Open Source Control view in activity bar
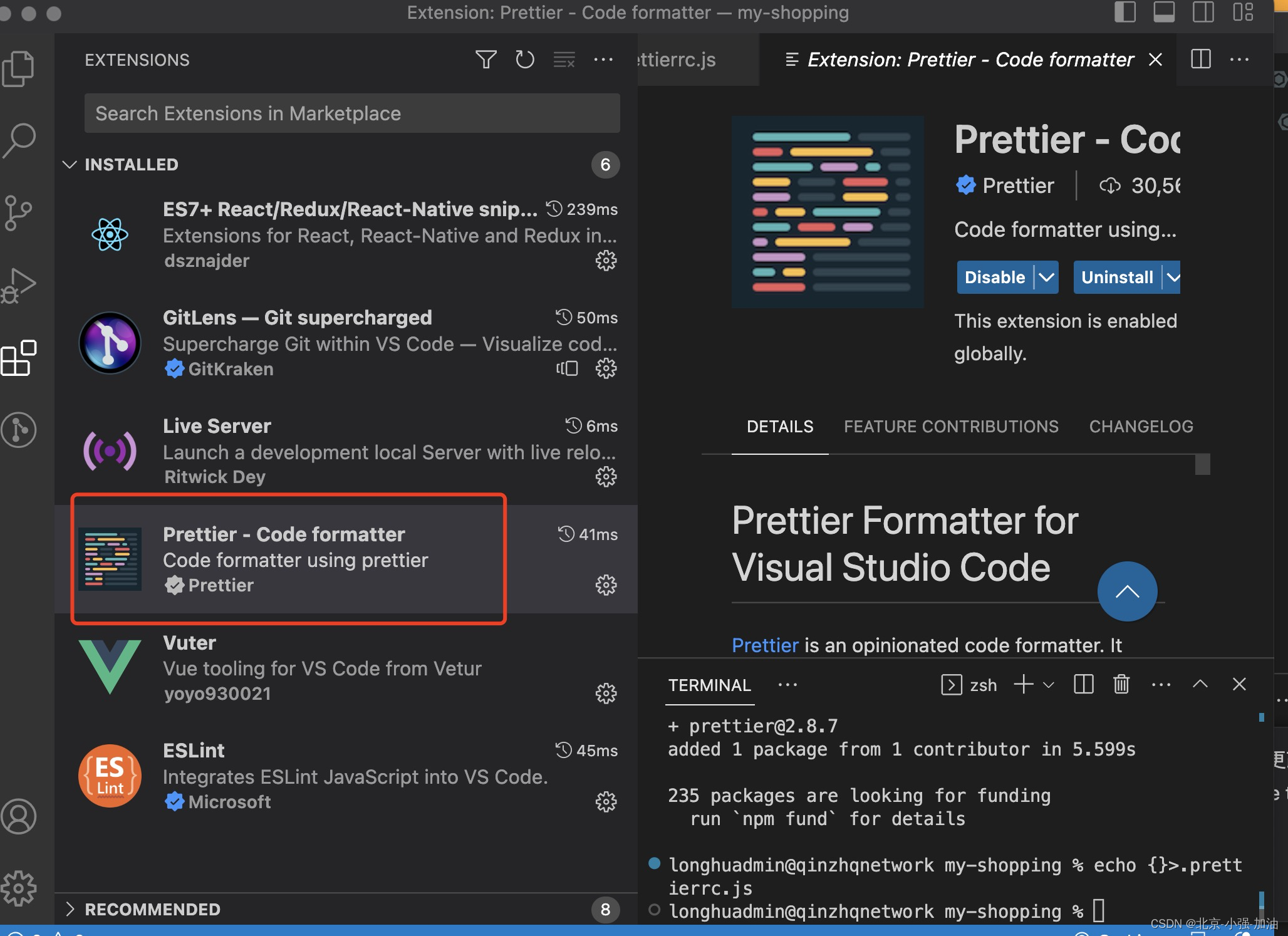This screenshot has height=936, width=1288. (19, 213)
